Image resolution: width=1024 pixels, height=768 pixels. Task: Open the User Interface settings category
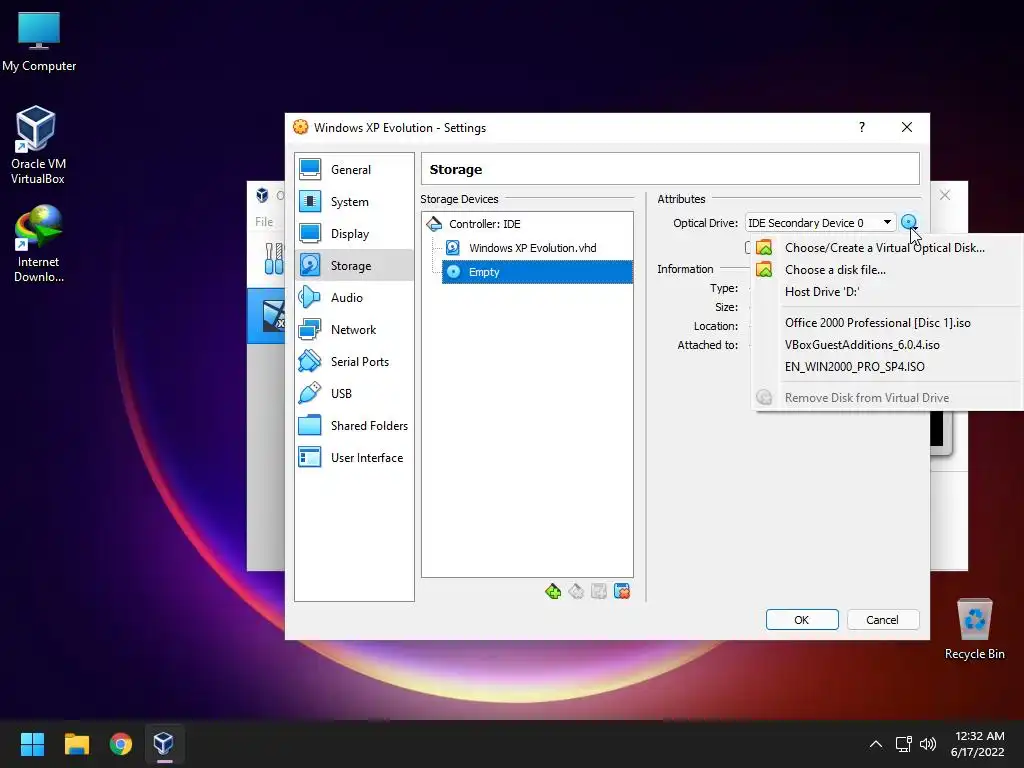[353, 458]
